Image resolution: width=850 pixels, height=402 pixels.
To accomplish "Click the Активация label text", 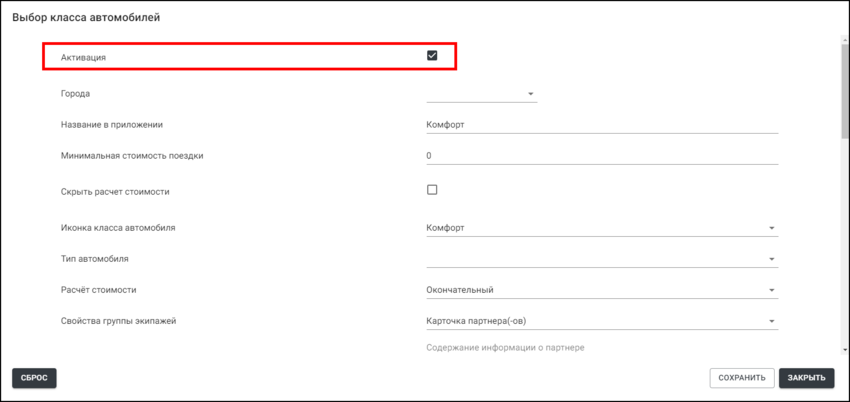I will click(x=83, y=57).
